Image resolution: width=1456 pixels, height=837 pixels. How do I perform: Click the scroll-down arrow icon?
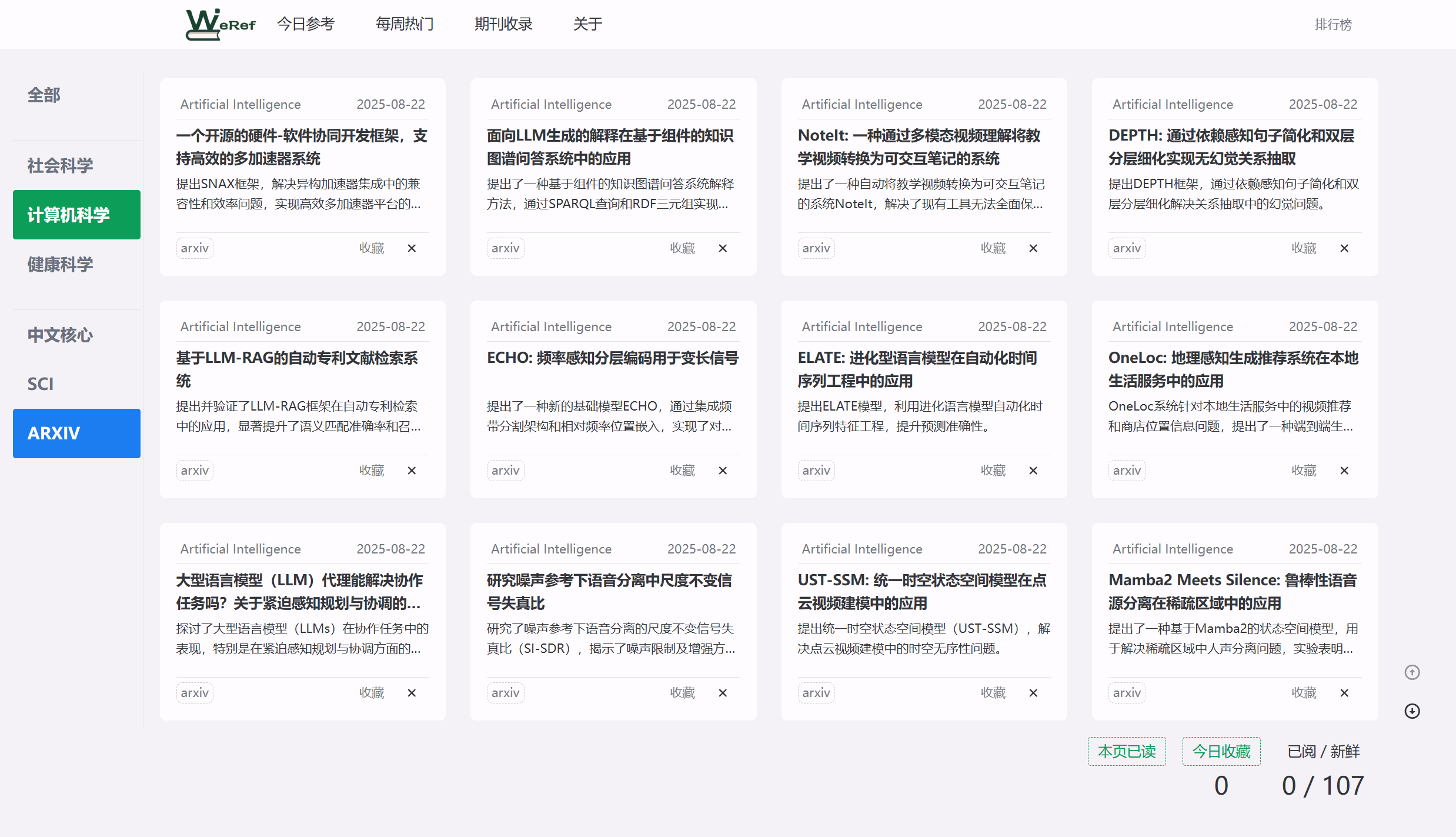click(x=1412, y=711)
